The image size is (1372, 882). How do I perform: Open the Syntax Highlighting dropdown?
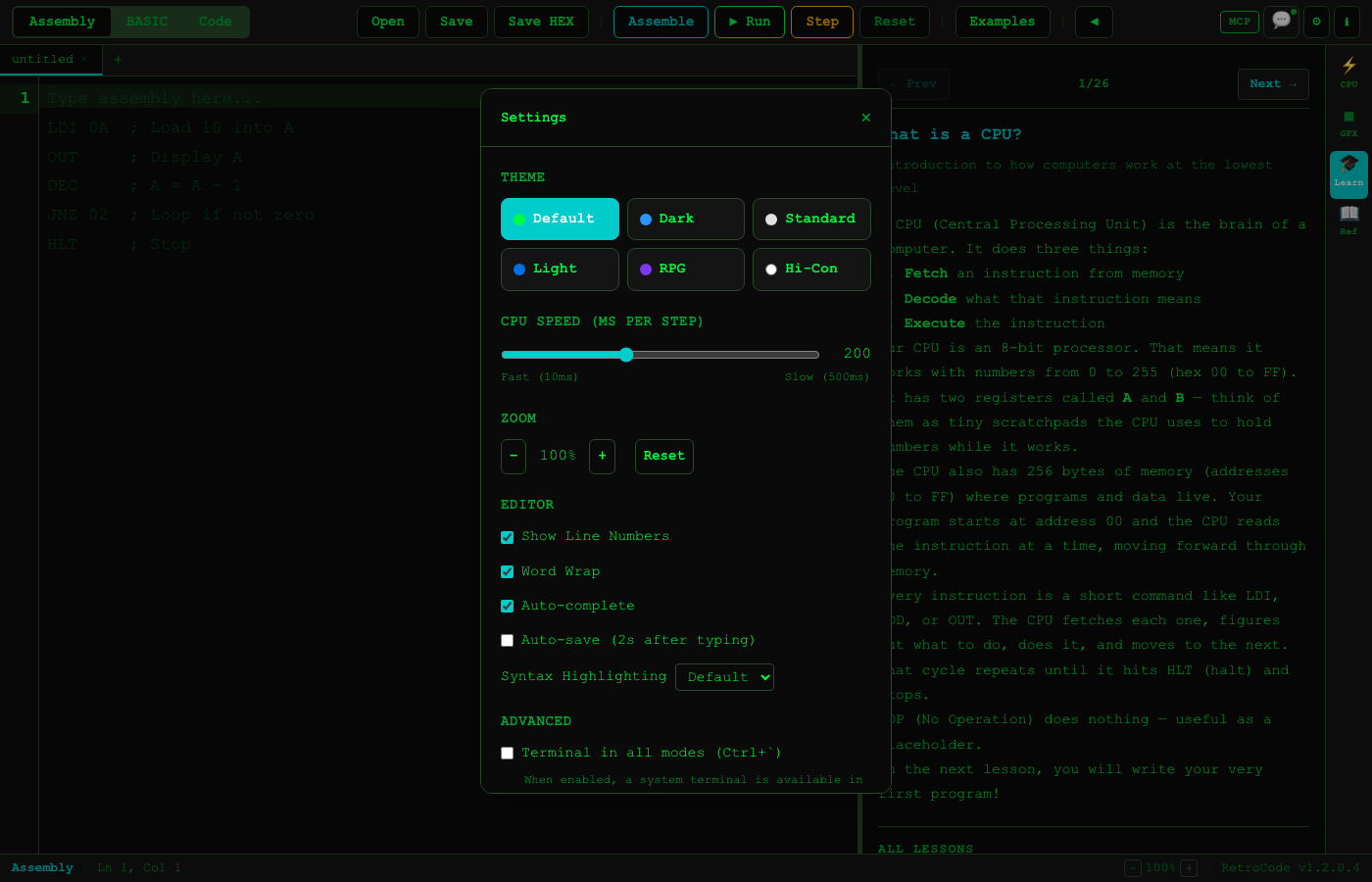click(724, 676)
